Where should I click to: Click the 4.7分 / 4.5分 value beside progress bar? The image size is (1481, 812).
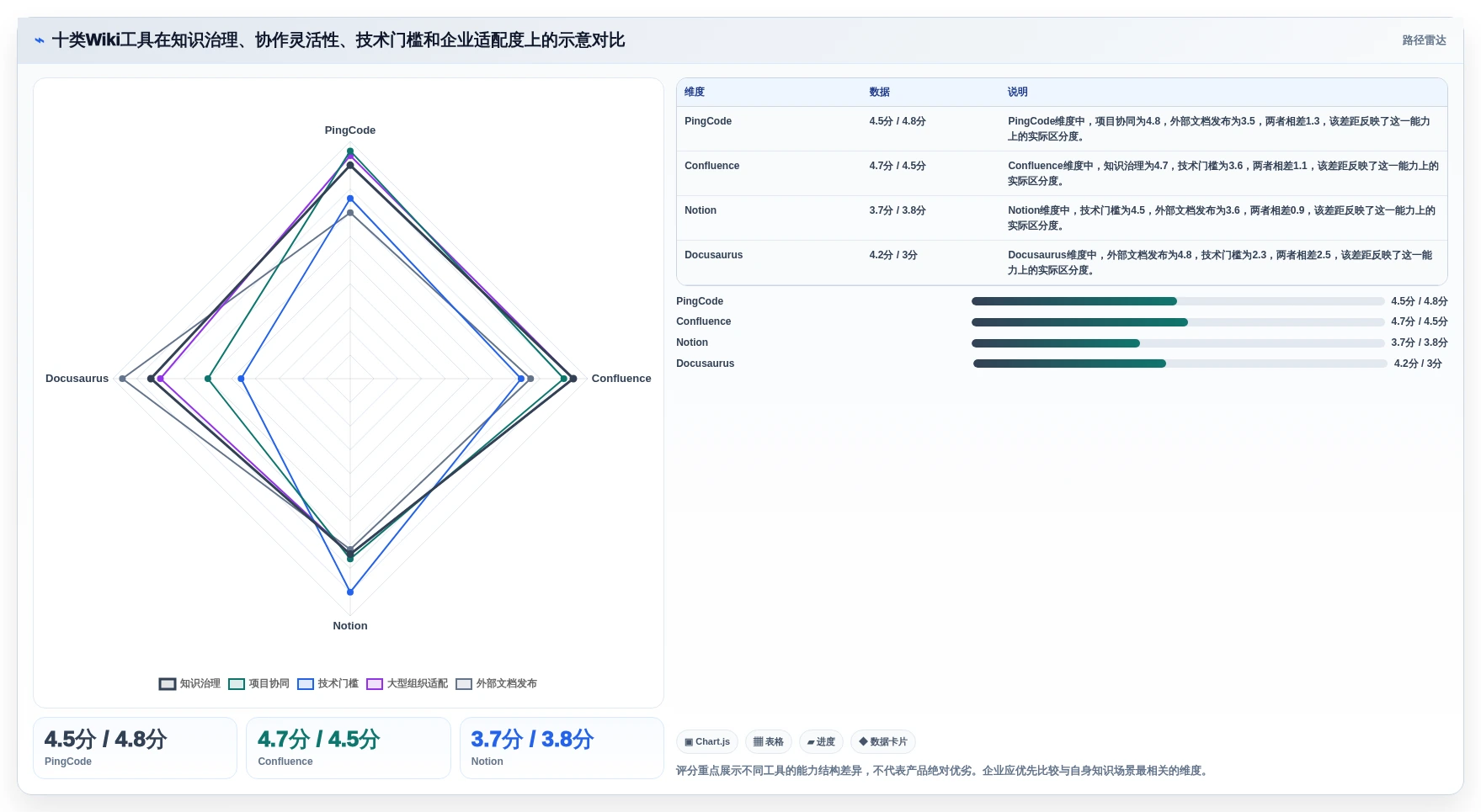pos(1420,321)
